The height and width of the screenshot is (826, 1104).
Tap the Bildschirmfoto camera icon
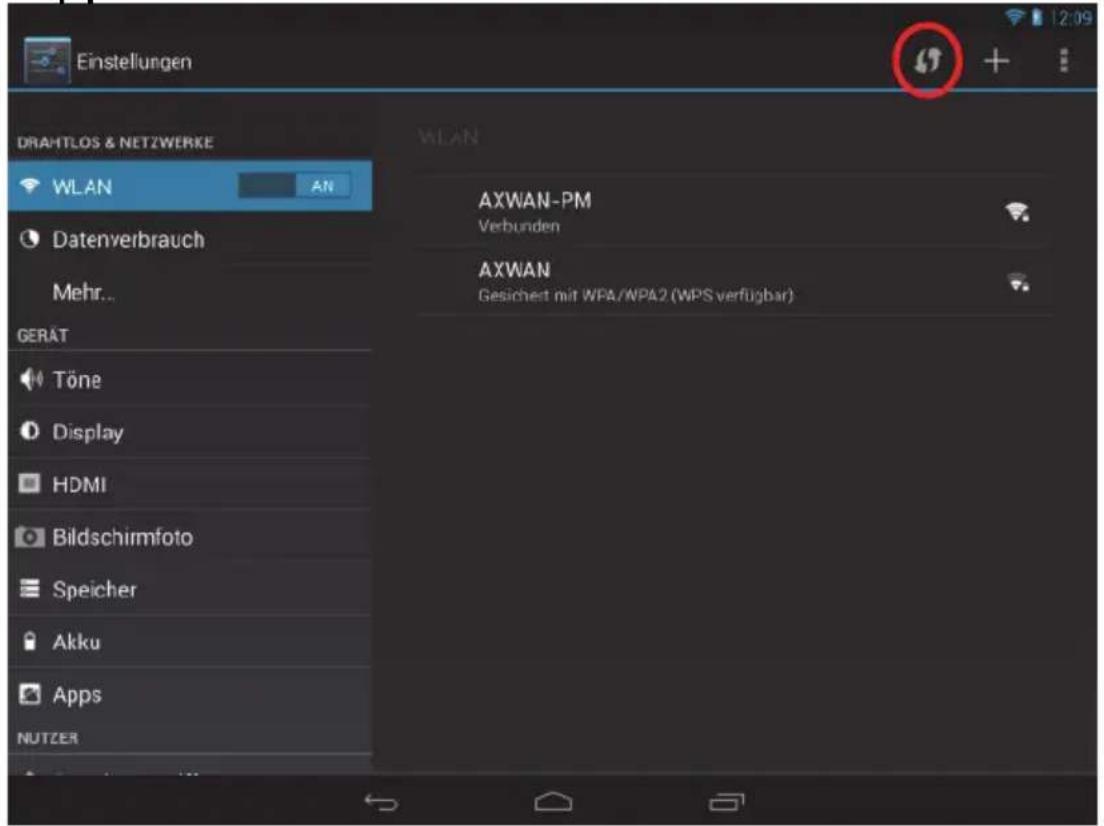(x=30, y=537)
